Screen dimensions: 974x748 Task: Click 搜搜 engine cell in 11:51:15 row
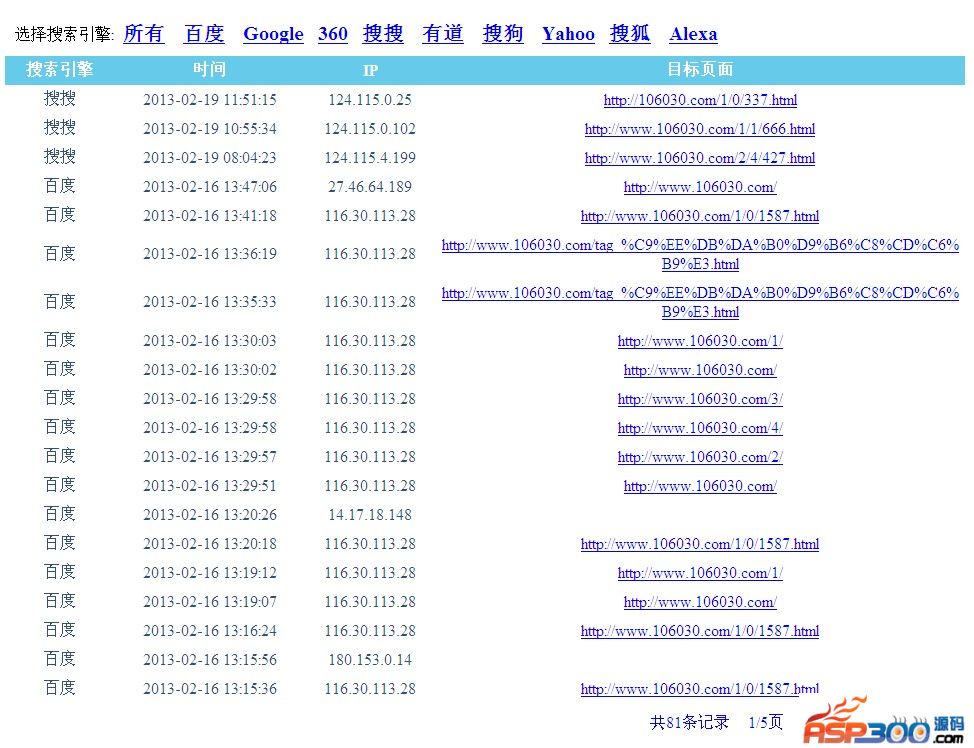(x=60, y=99)
